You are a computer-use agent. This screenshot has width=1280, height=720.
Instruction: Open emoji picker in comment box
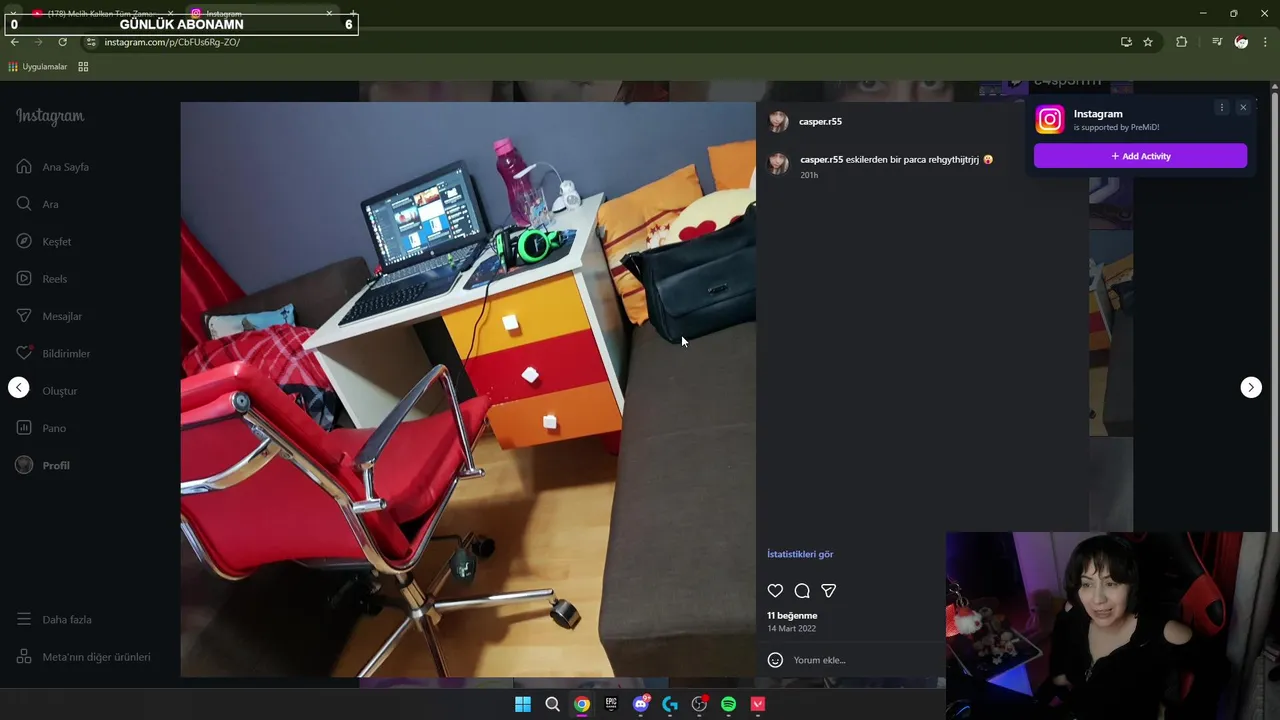[775, 660]
